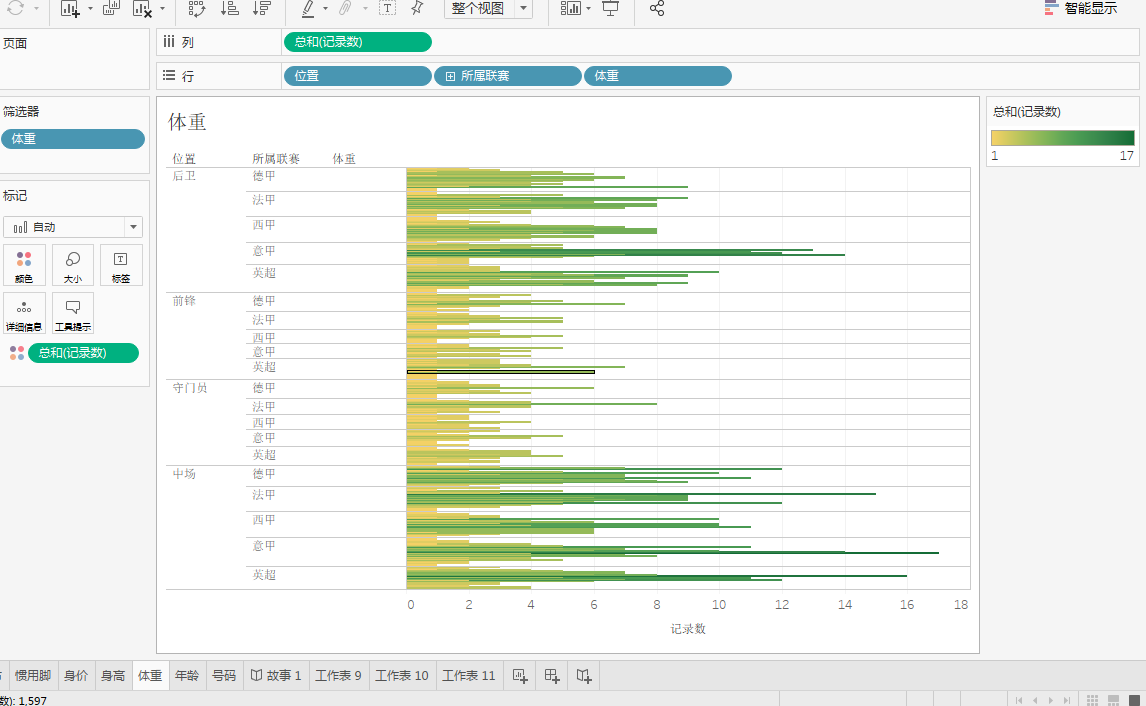Click the 守门员 row label
Screen dimensions: 1146x706
190,388
